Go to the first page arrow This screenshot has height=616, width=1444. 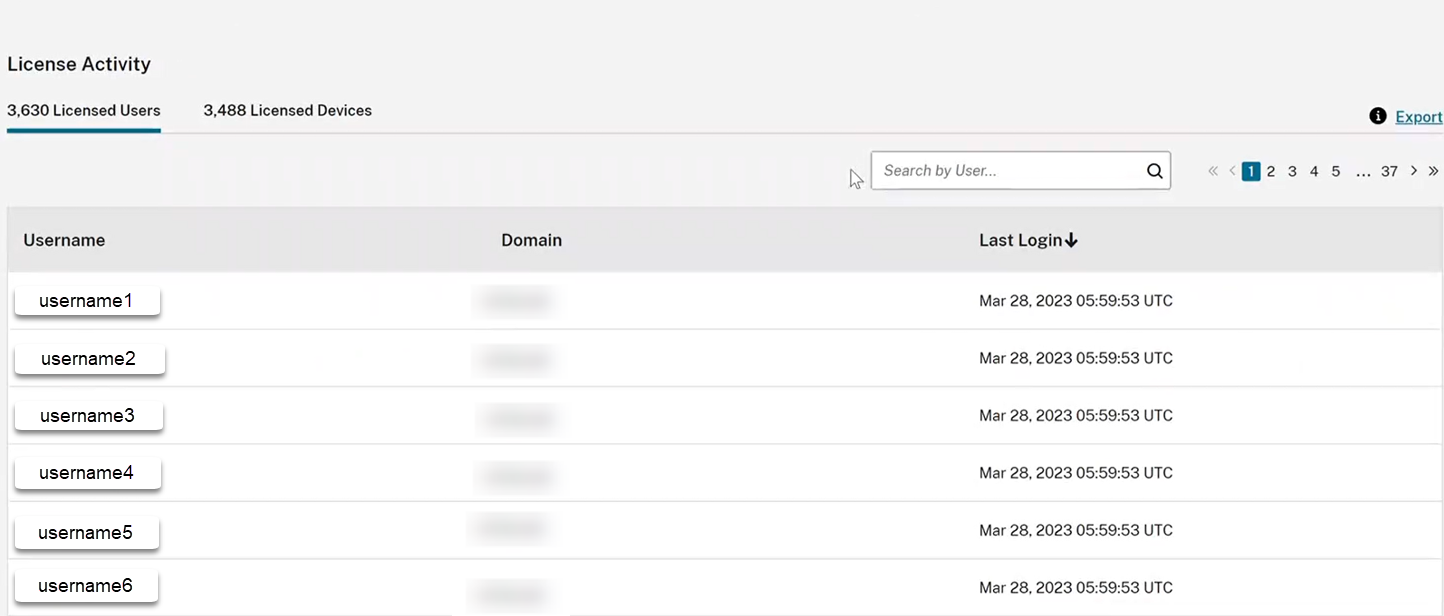(1213, 171)
